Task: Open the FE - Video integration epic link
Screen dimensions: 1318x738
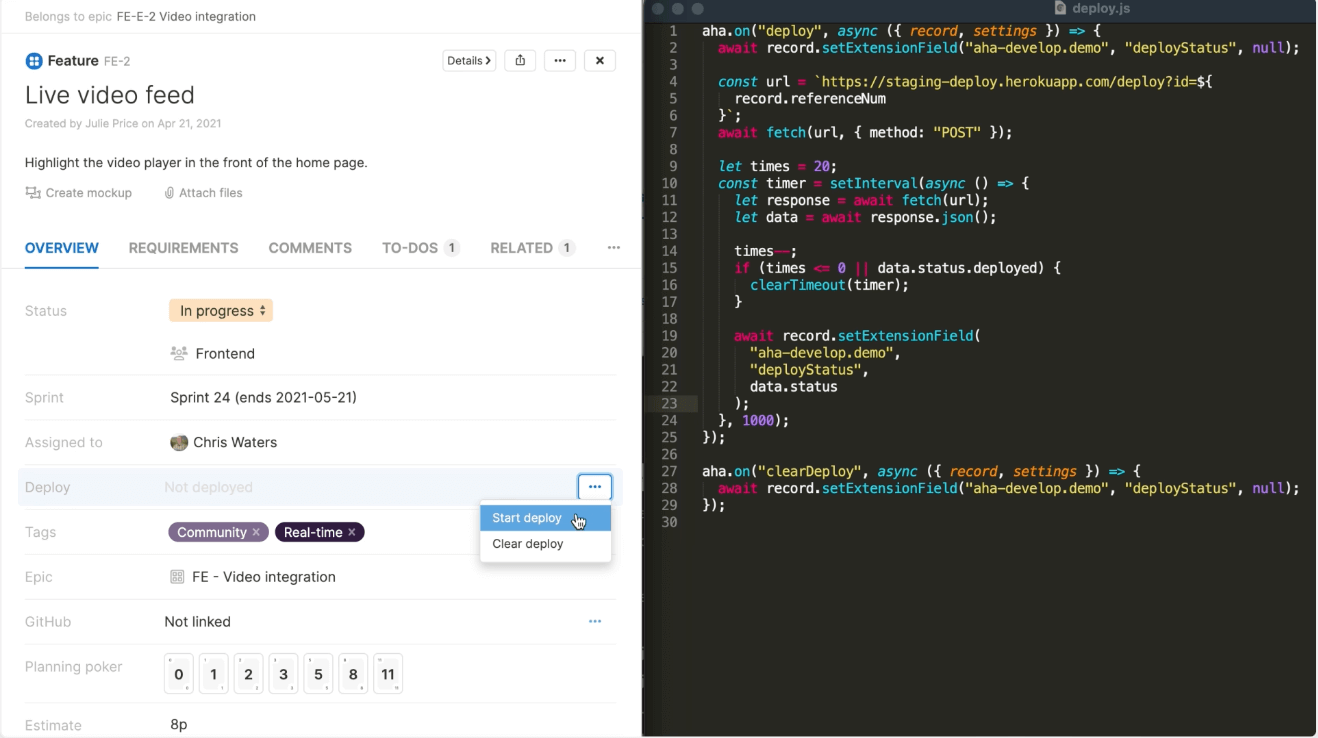Action: 264,577
